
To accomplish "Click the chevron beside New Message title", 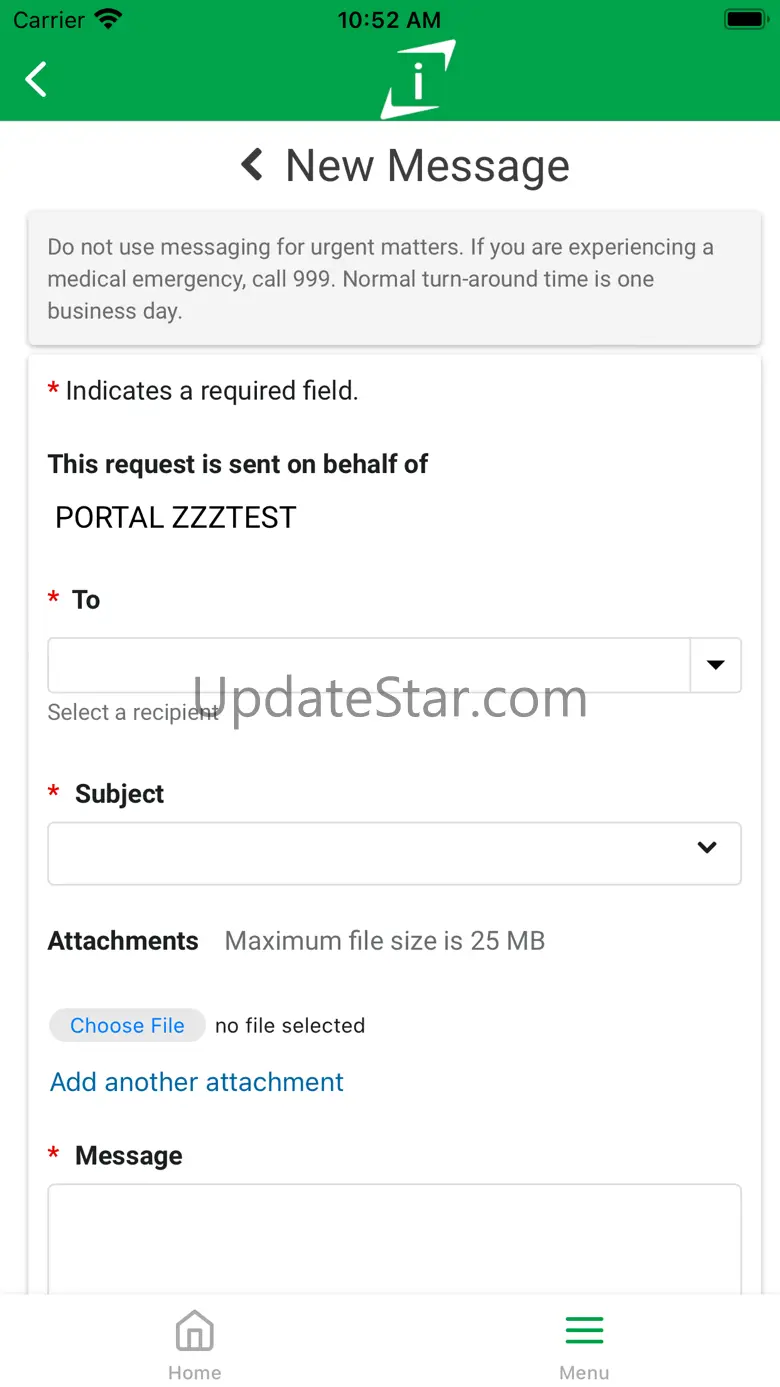I will [252, 165].
